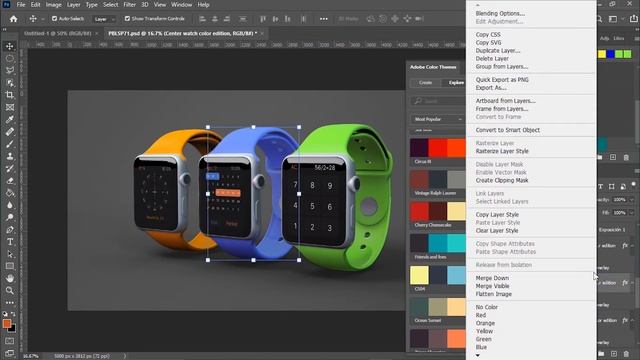The width and height of the screenshot is (640, 360).
Task: Align left edges icon in options bar
Action: tap(202, 19)
